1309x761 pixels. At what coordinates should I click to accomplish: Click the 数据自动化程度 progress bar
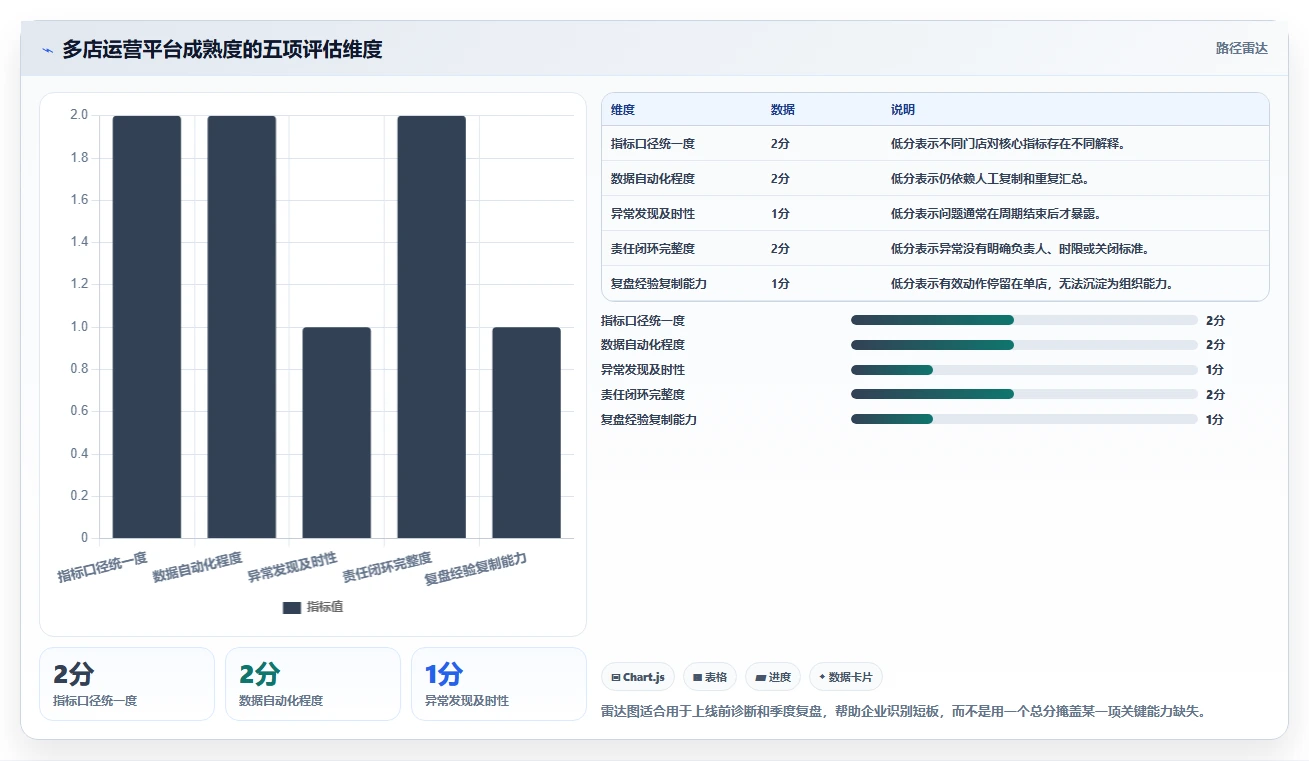pos(1024,345)
